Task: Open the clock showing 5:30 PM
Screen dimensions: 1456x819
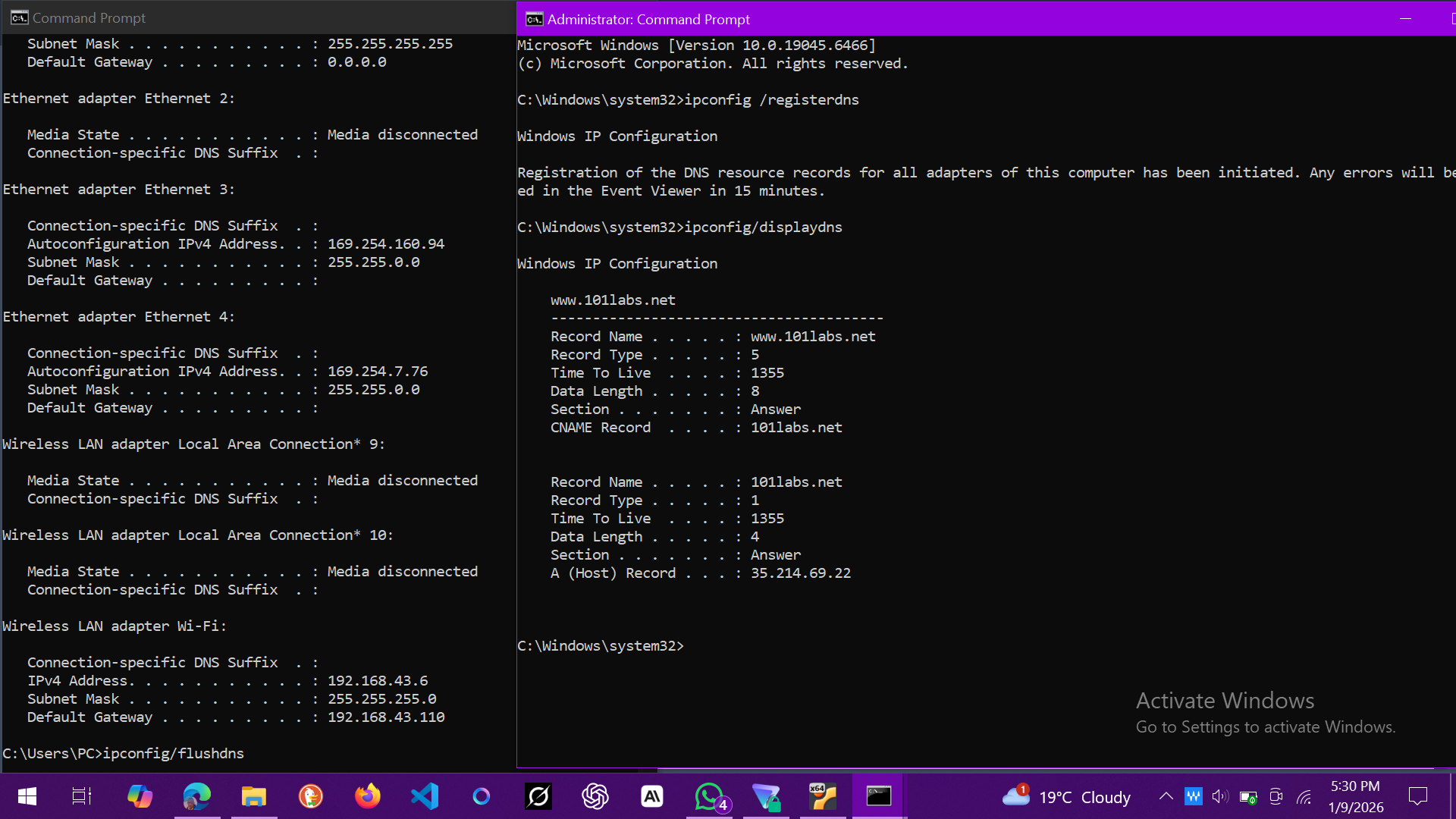Action: (x=1356, y=796)
